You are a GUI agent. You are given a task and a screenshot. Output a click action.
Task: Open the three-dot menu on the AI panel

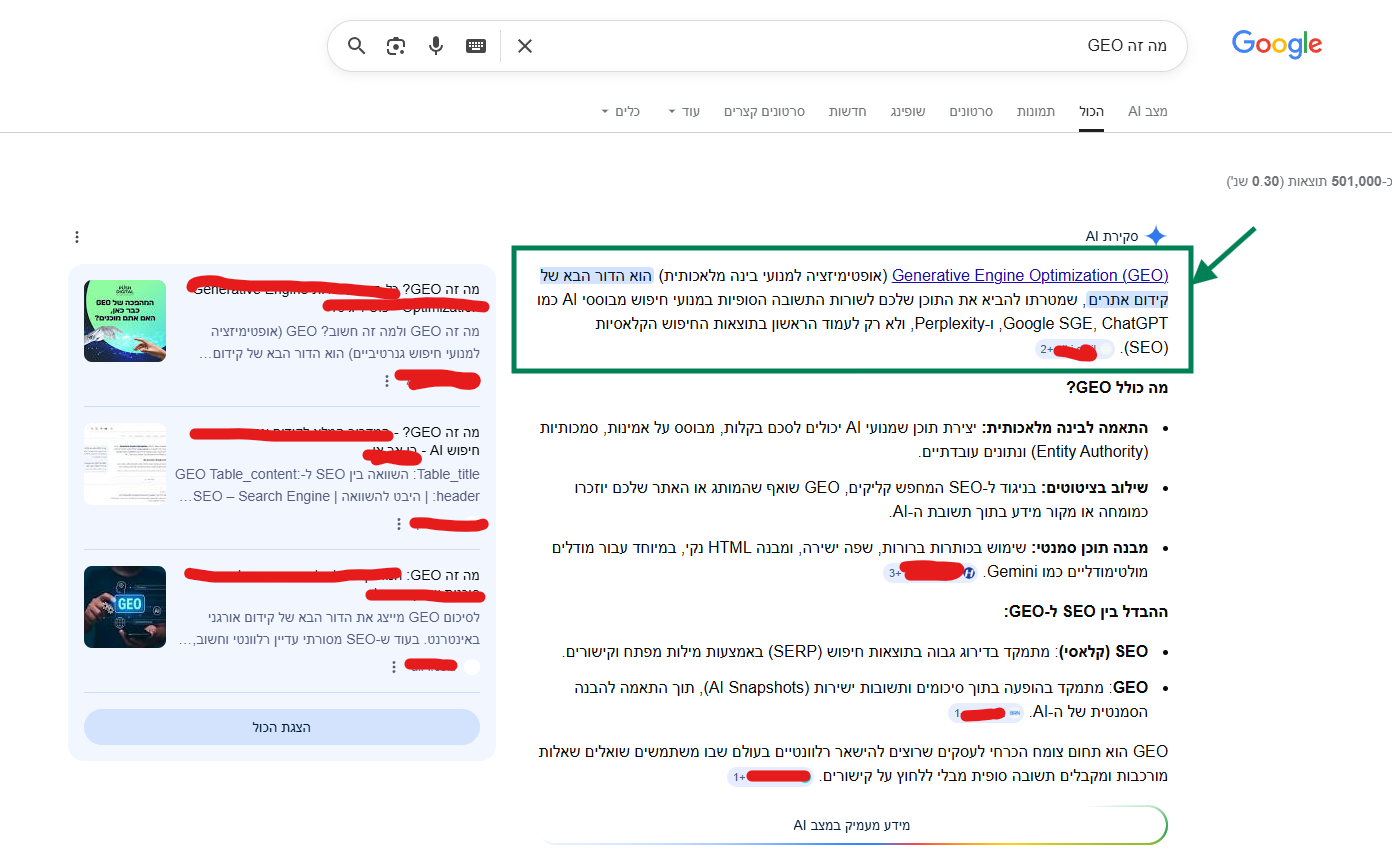77,236
